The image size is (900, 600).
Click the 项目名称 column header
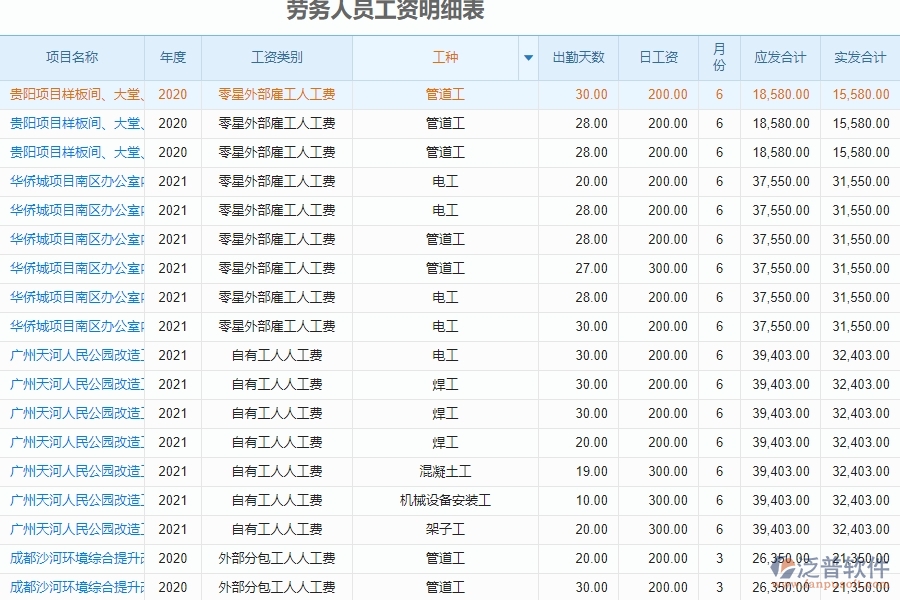74,58
